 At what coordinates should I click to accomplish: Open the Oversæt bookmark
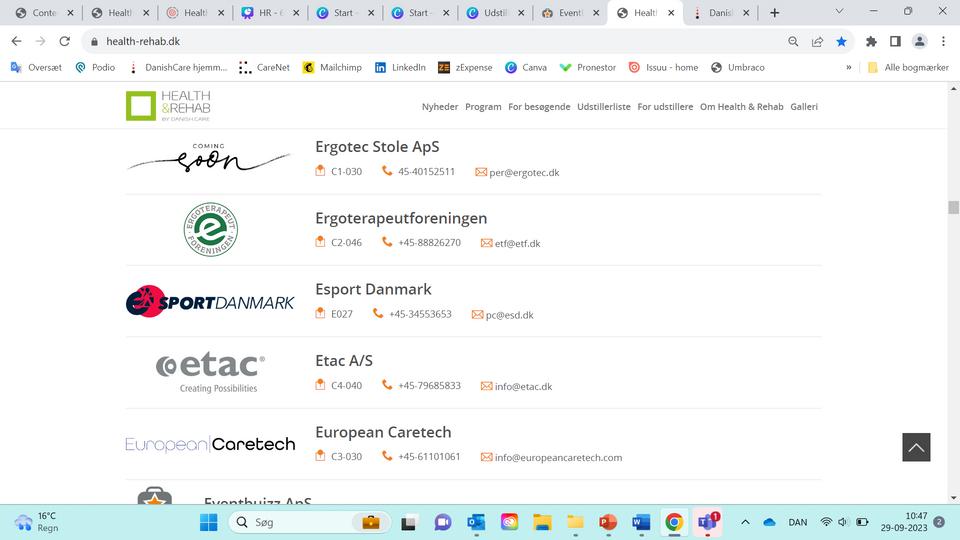click(x=37, y=67)
